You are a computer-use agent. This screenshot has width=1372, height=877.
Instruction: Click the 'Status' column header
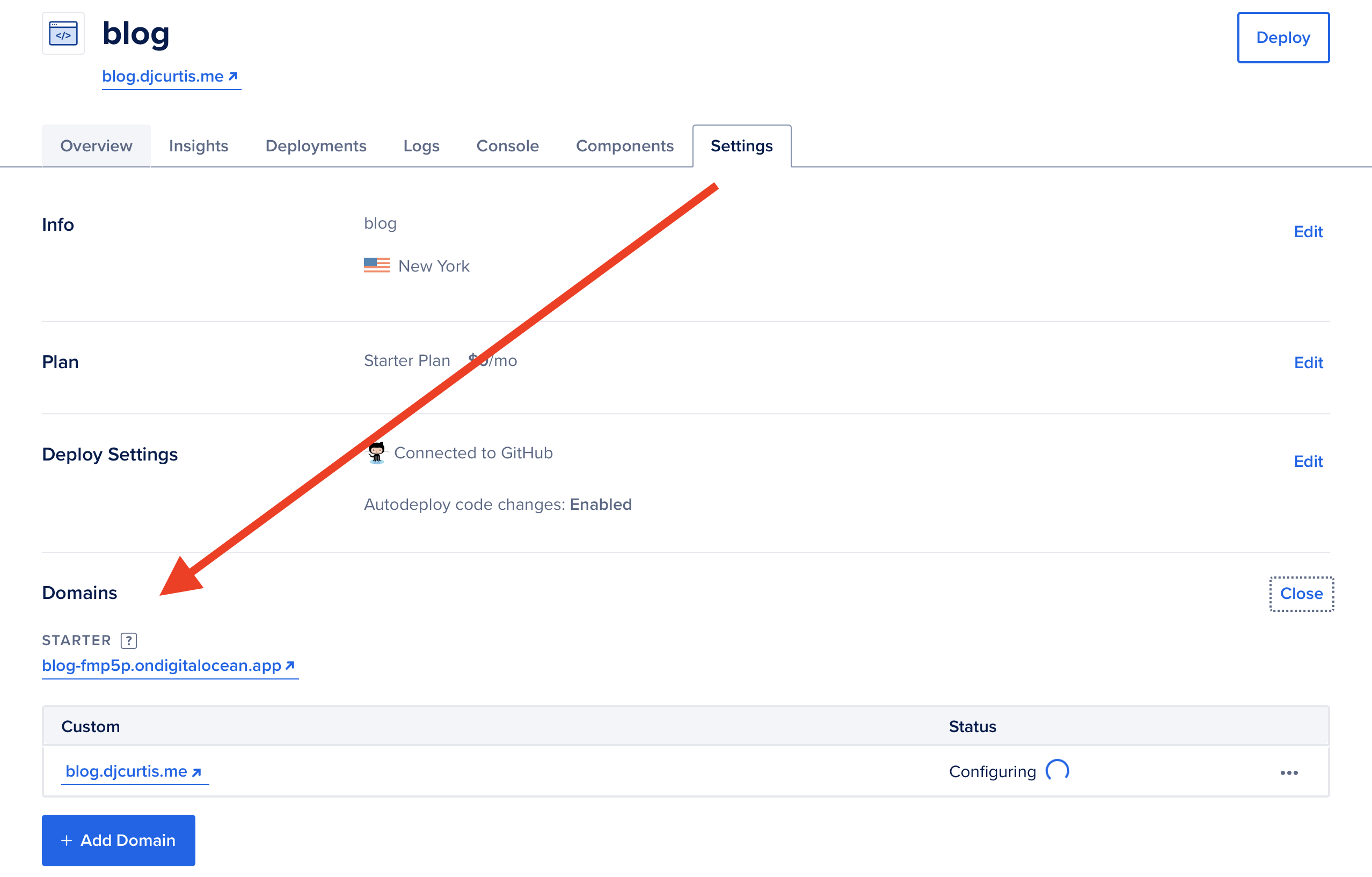(973, 727)
